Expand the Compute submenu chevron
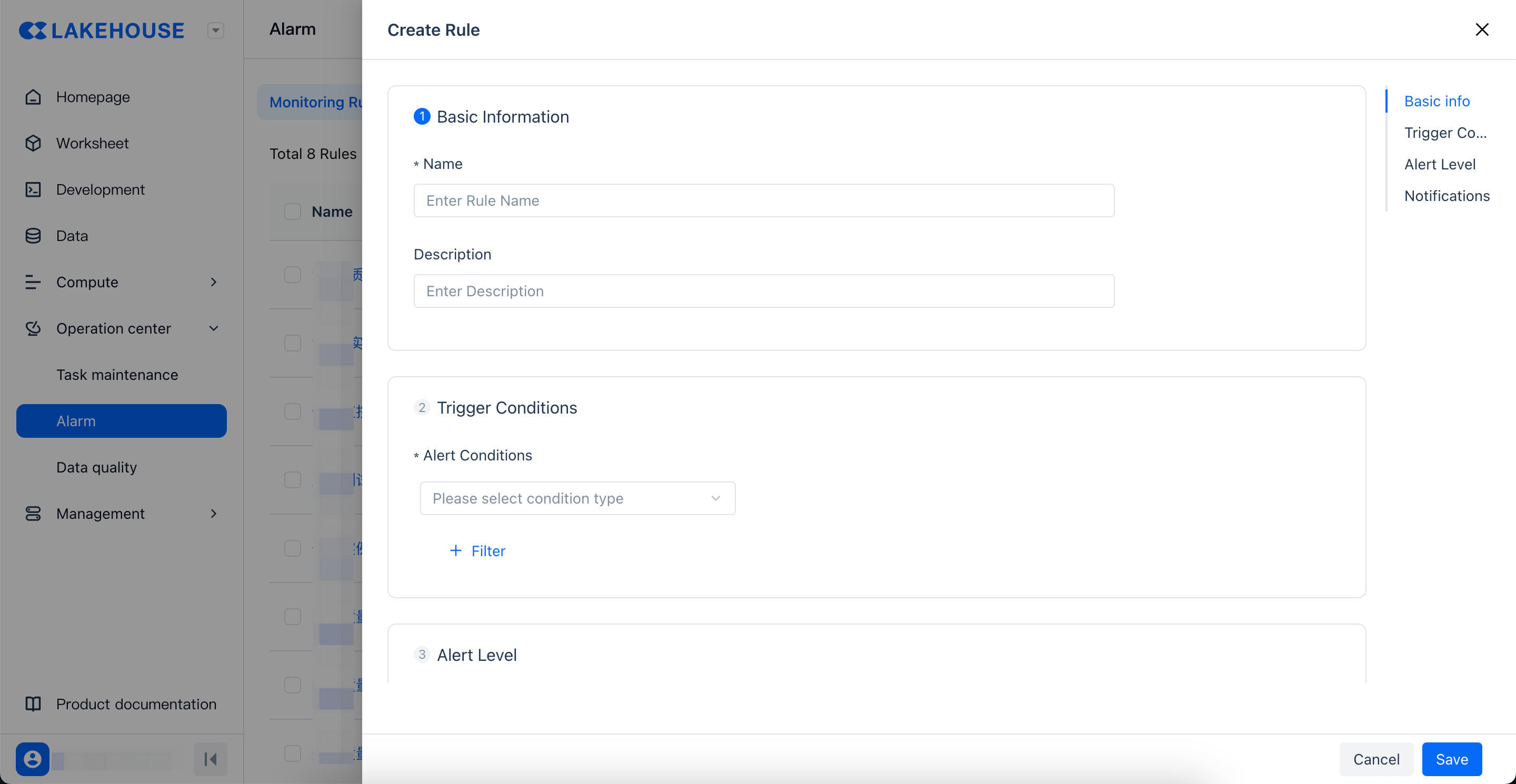Screen dimensions: 1516x784 [x=214, y=283]
